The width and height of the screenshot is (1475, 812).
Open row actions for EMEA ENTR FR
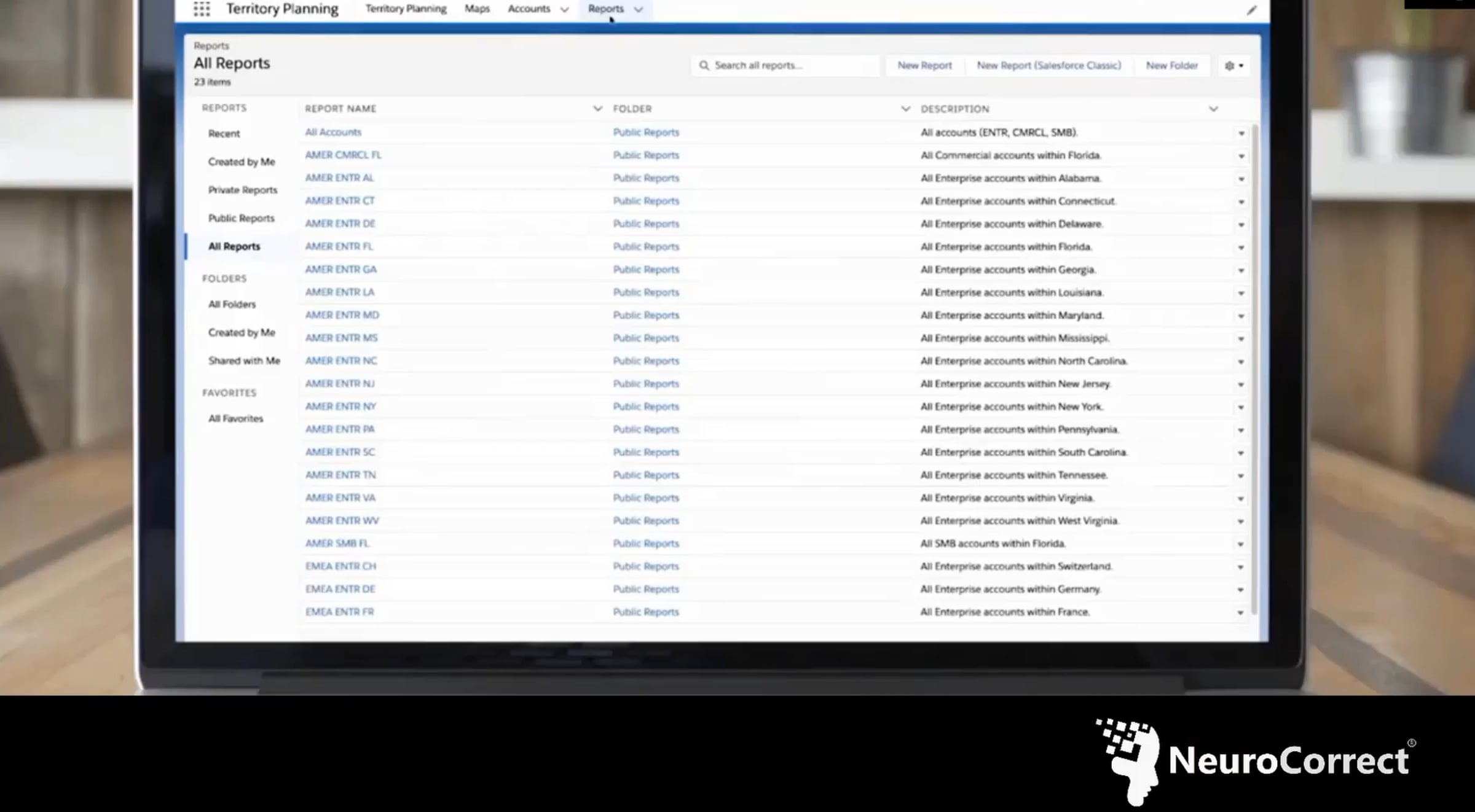pyautogui.click(x=1240, y=612)
